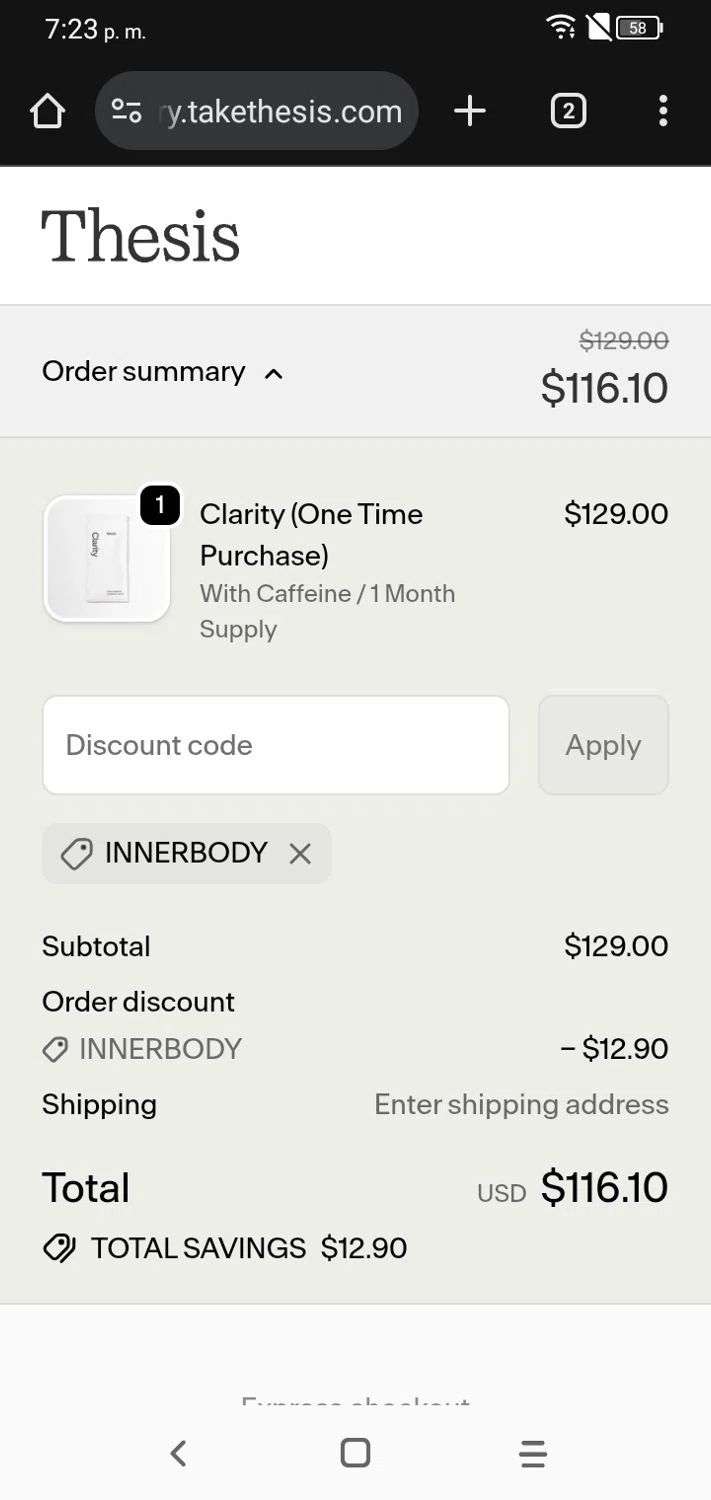The image size is (711, 1500).
Task: Open Android recent apps button
Action: coord(533,1453)
